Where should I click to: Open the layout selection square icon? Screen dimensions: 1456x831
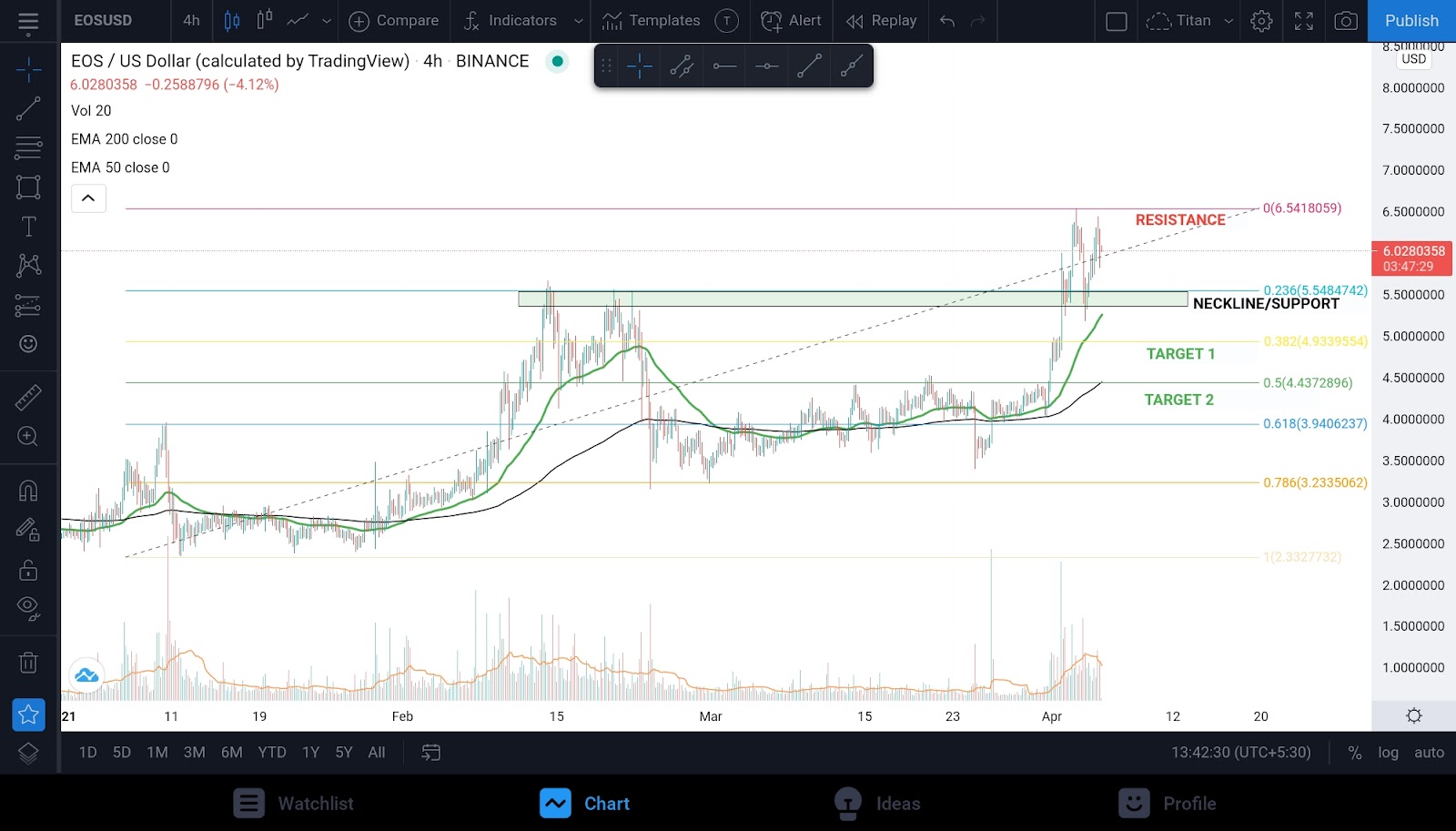point(1117,21)
